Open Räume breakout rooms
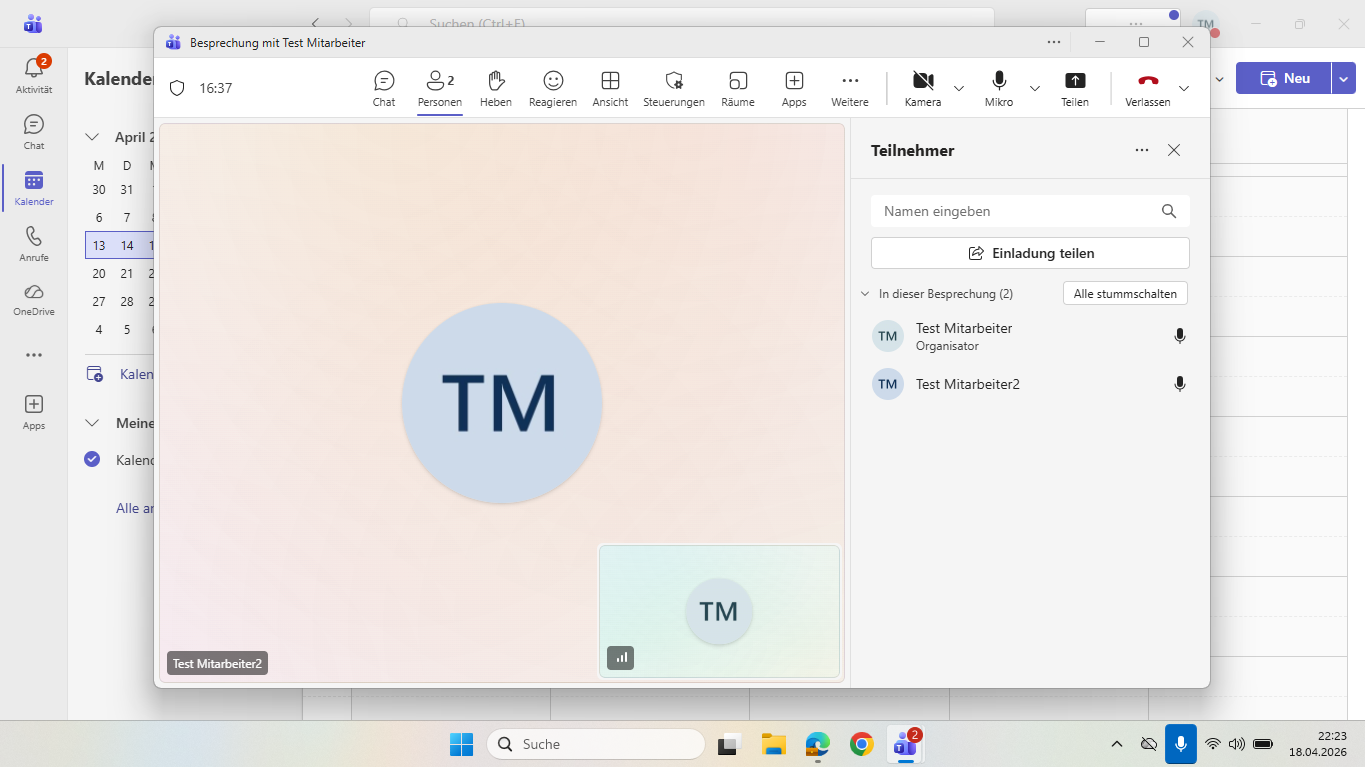 [x=738, y=88]
